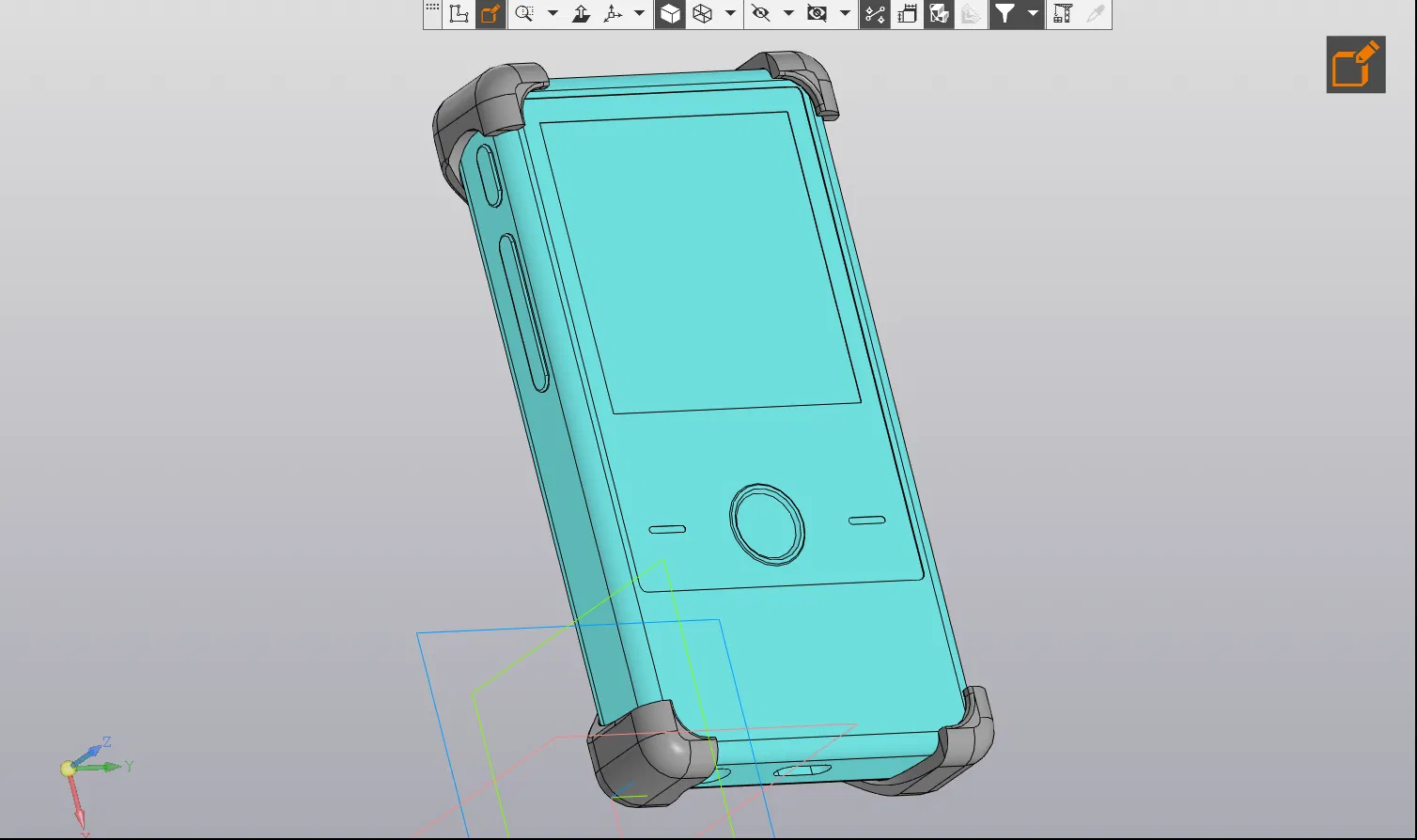Click the funnel selection filter icon

1005,14
